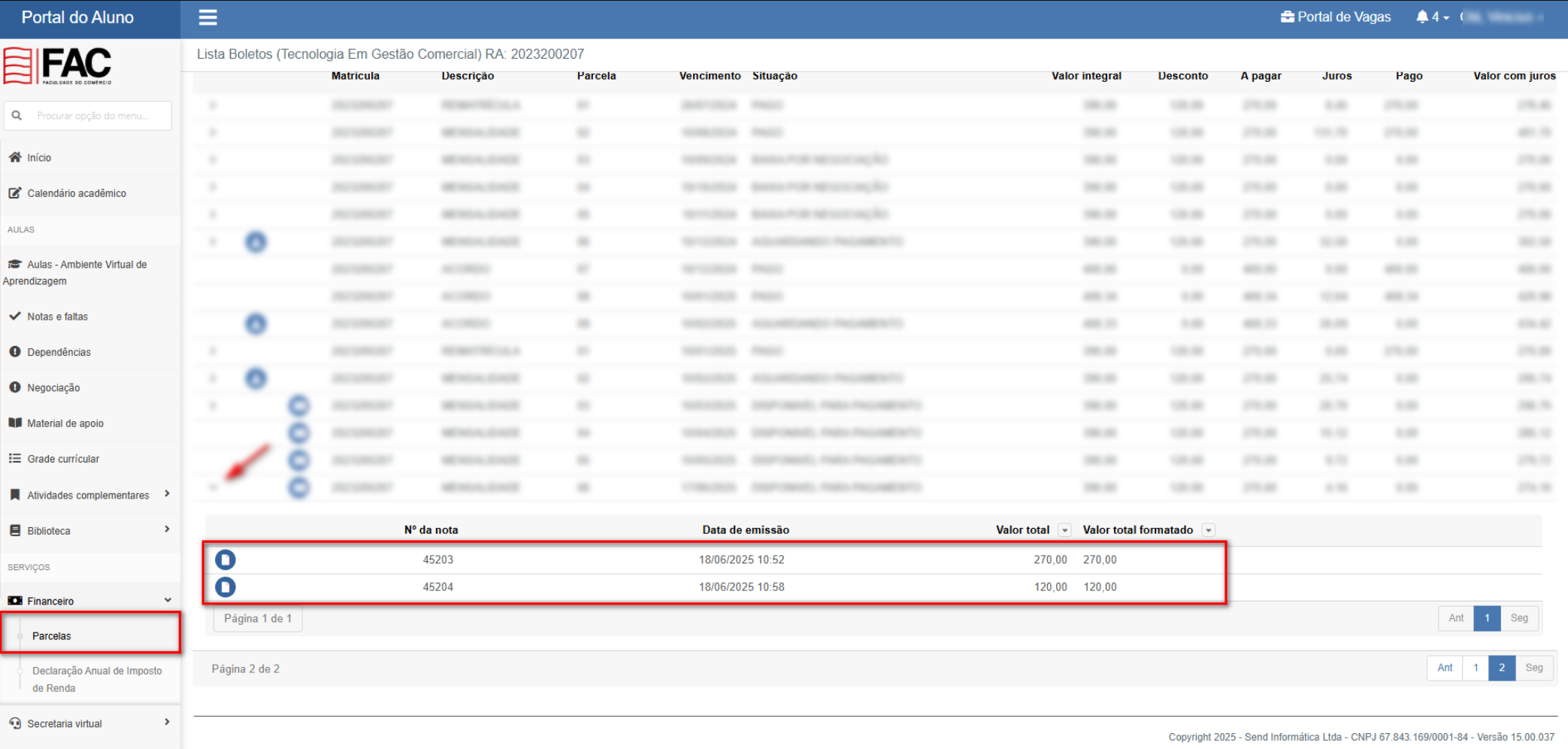
Task: Click the document icon for nota 45204
Action: click(226, 587)
